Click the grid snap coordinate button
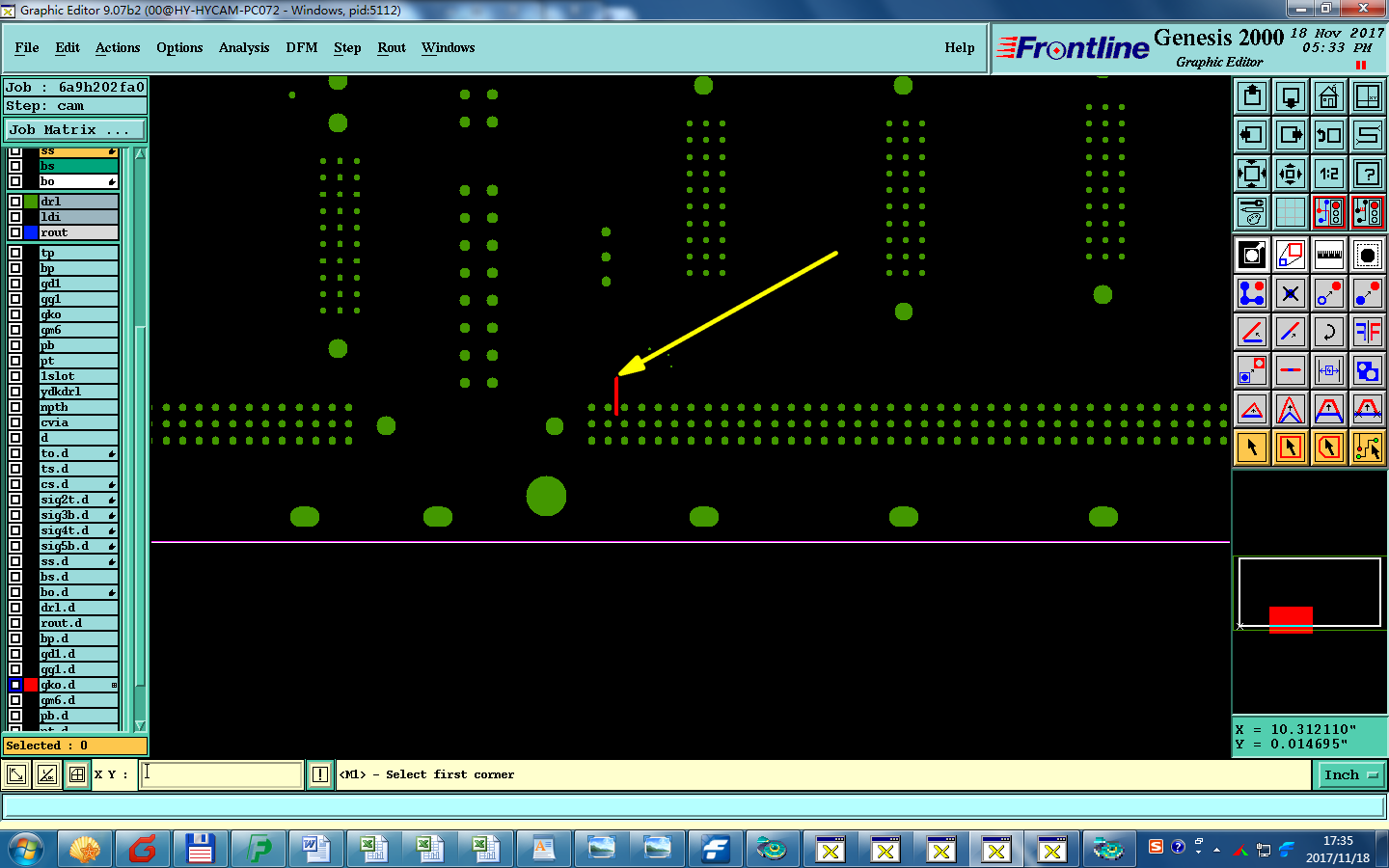Viewport: 1389px width, 868px height. click(x=77, y=774)
